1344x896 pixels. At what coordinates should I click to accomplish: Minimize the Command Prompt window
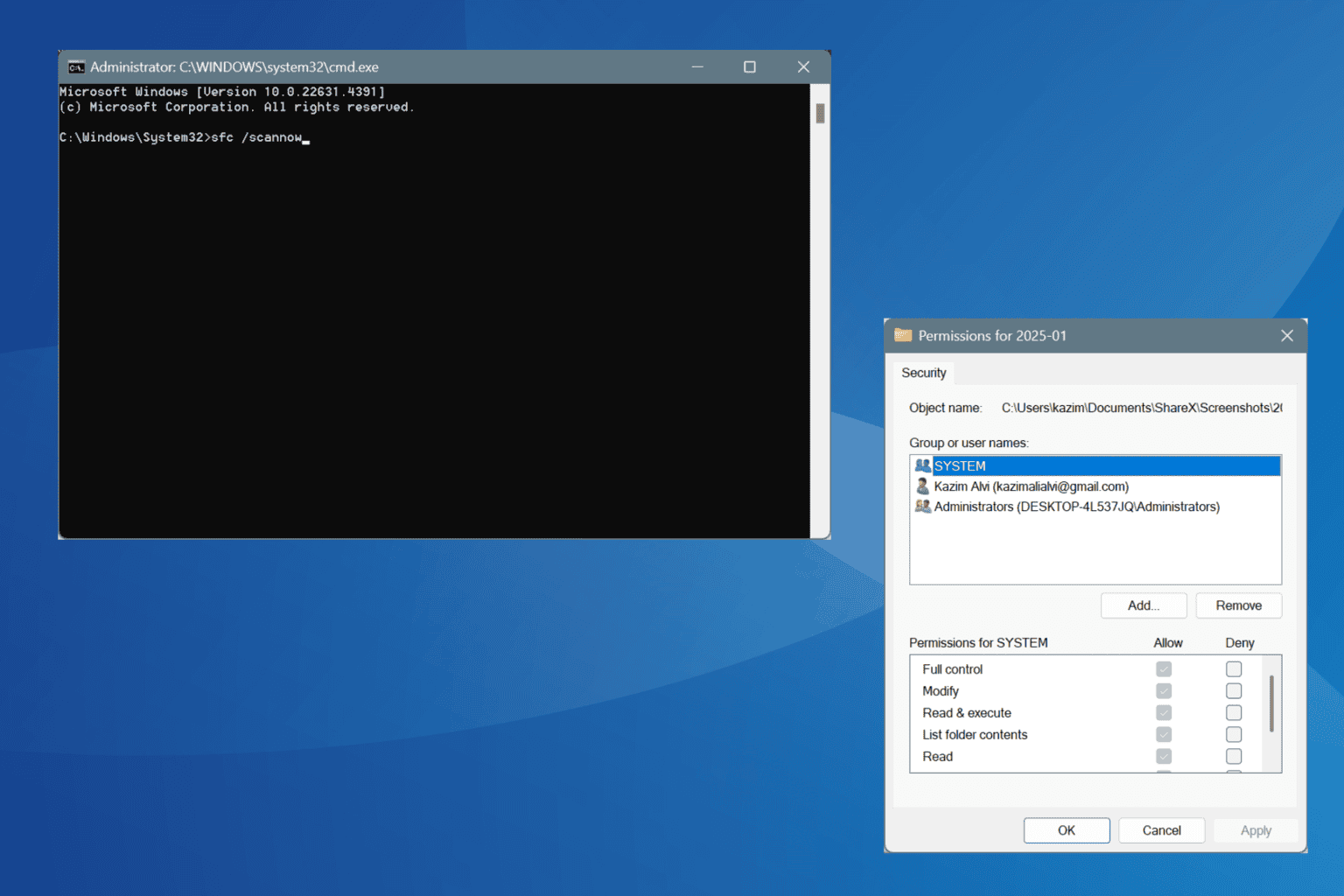click(697, 66)
